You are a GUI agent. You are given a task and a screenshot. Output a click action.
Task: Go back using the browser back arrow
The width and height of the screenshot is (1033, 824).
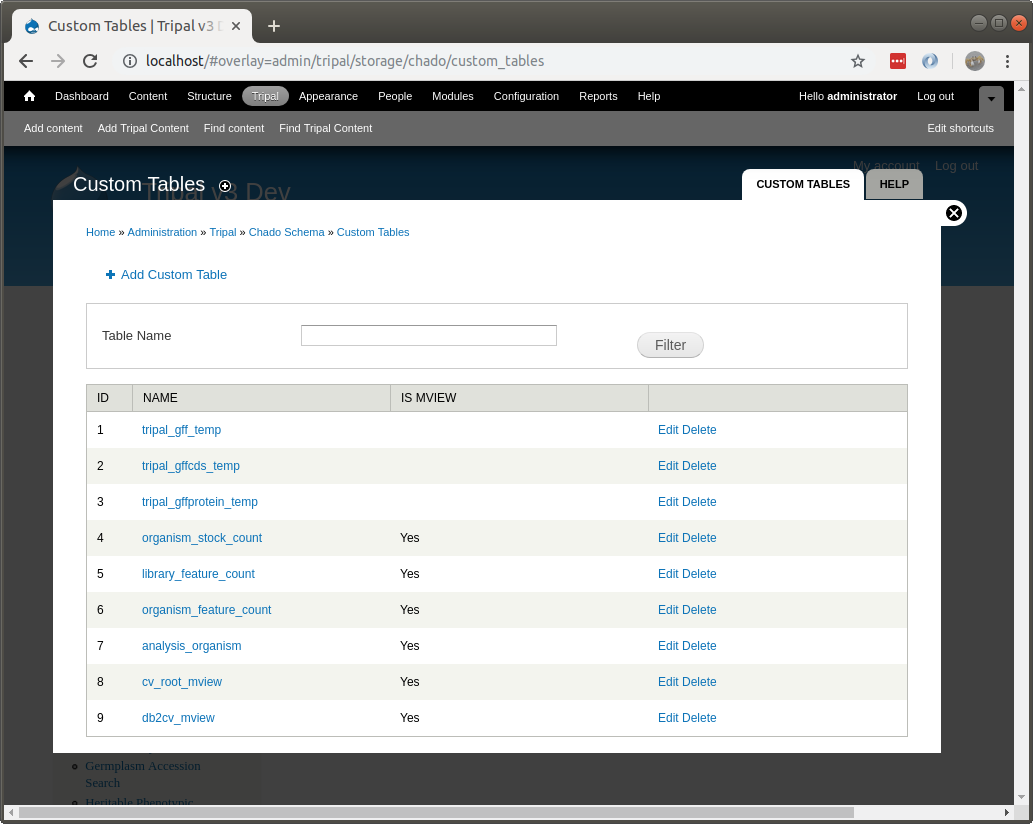[26, 61]
